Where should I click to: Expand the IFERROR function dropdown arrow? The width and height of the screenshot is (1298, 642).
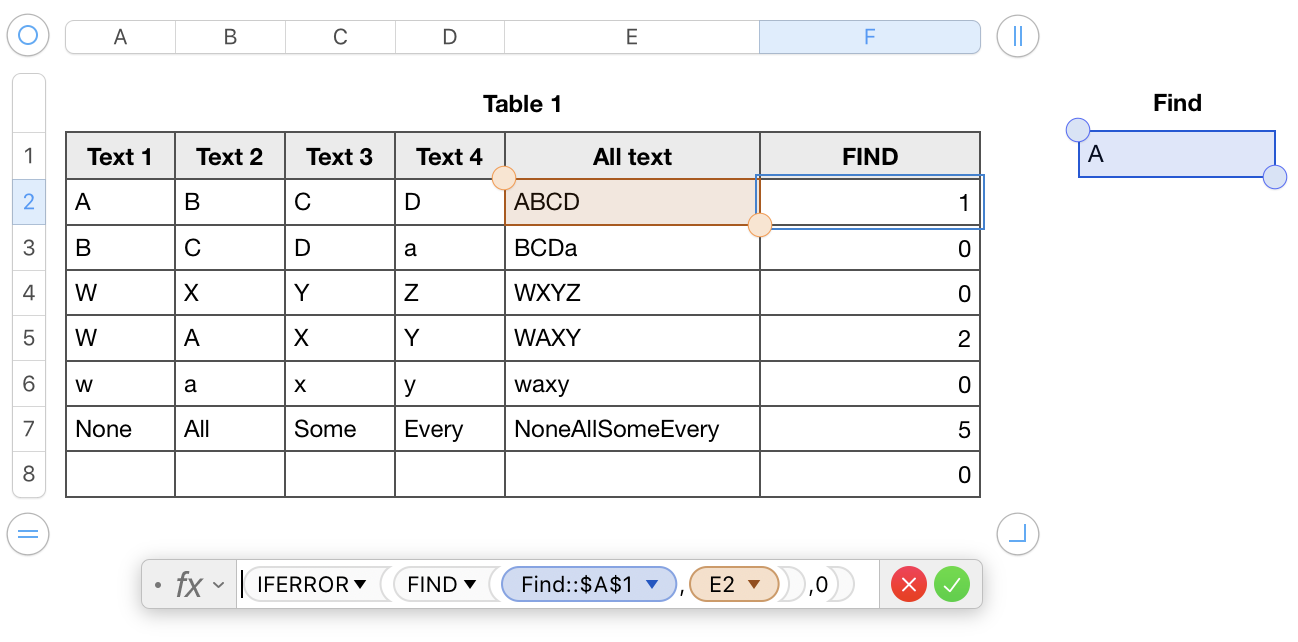[360, 585]
